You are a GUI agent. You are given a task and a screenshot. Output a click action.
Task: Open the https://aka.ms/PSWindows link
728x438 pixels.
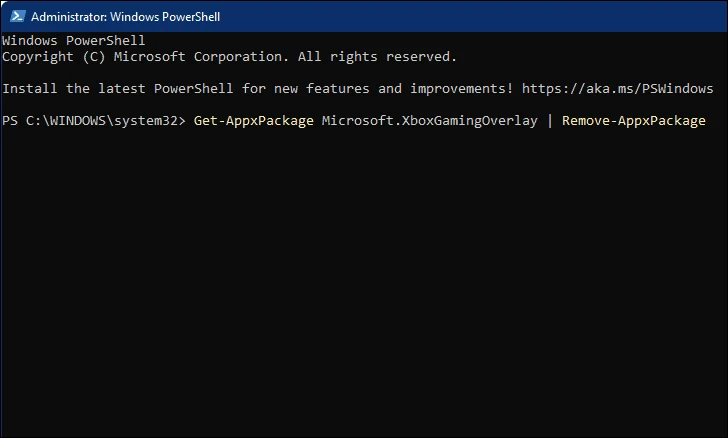pos(617,89)
